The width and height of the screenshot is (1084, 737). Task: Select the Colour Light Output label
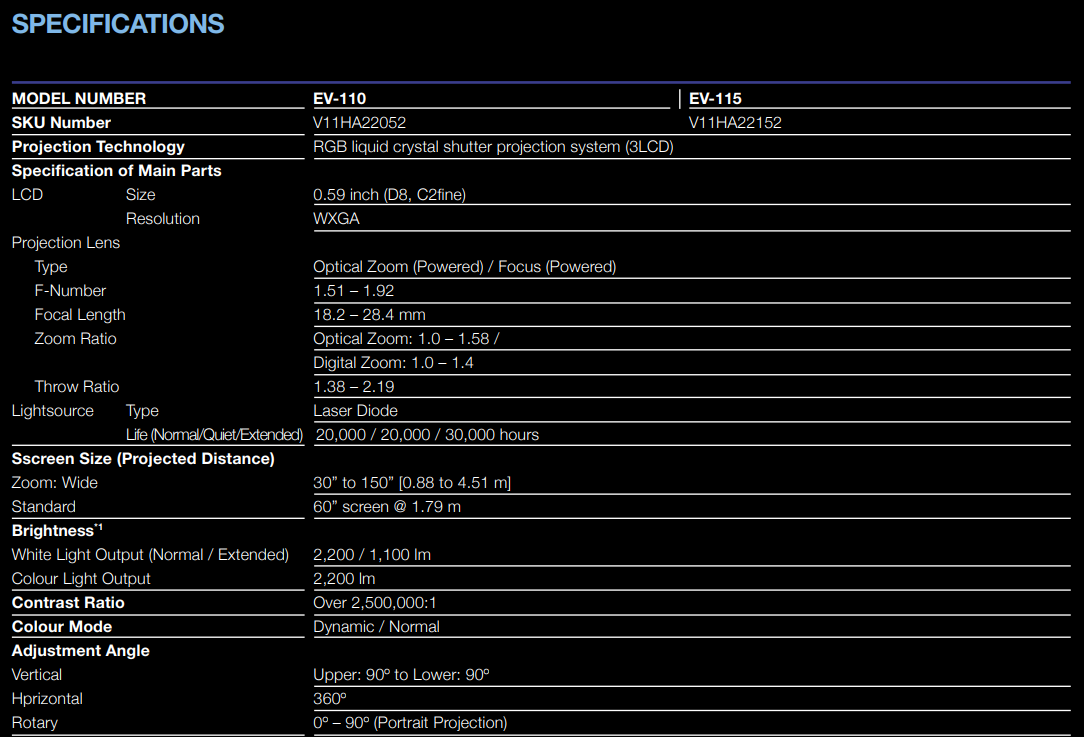(x=81, y=578)
